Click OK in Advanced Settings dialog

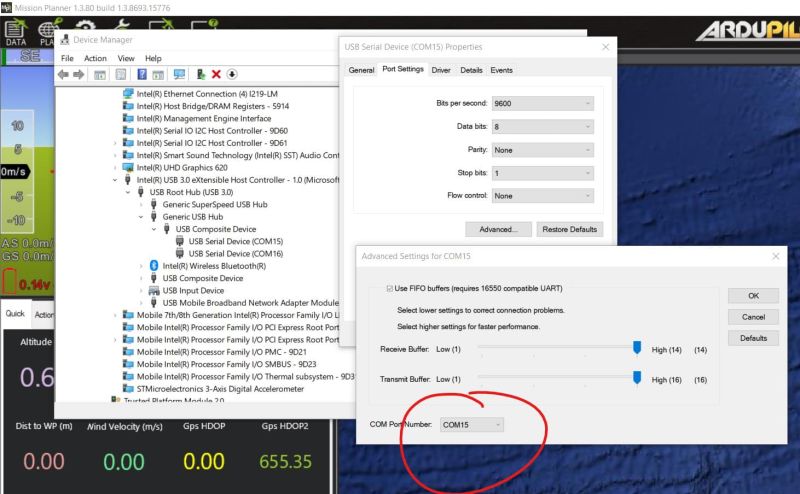754,296
